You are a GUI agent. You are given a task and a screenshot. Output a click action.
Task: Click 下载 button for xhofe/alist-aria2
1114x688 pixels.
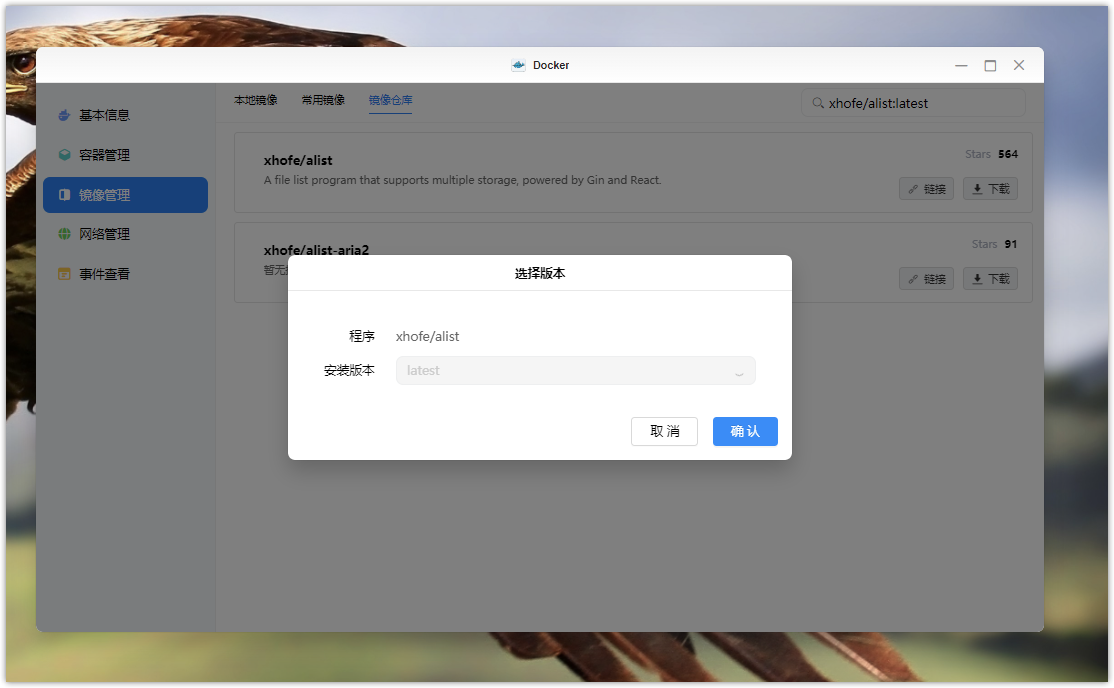coord(990,279)
